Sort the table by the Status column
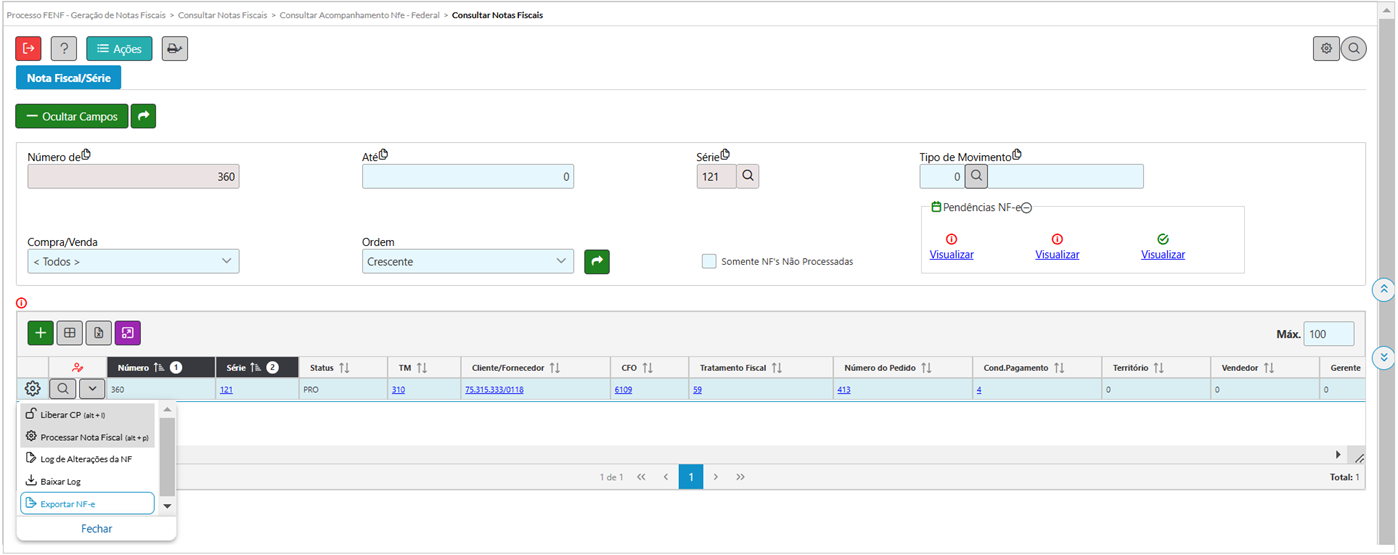Screen dimensions: 1398x555 coord(345,368)
